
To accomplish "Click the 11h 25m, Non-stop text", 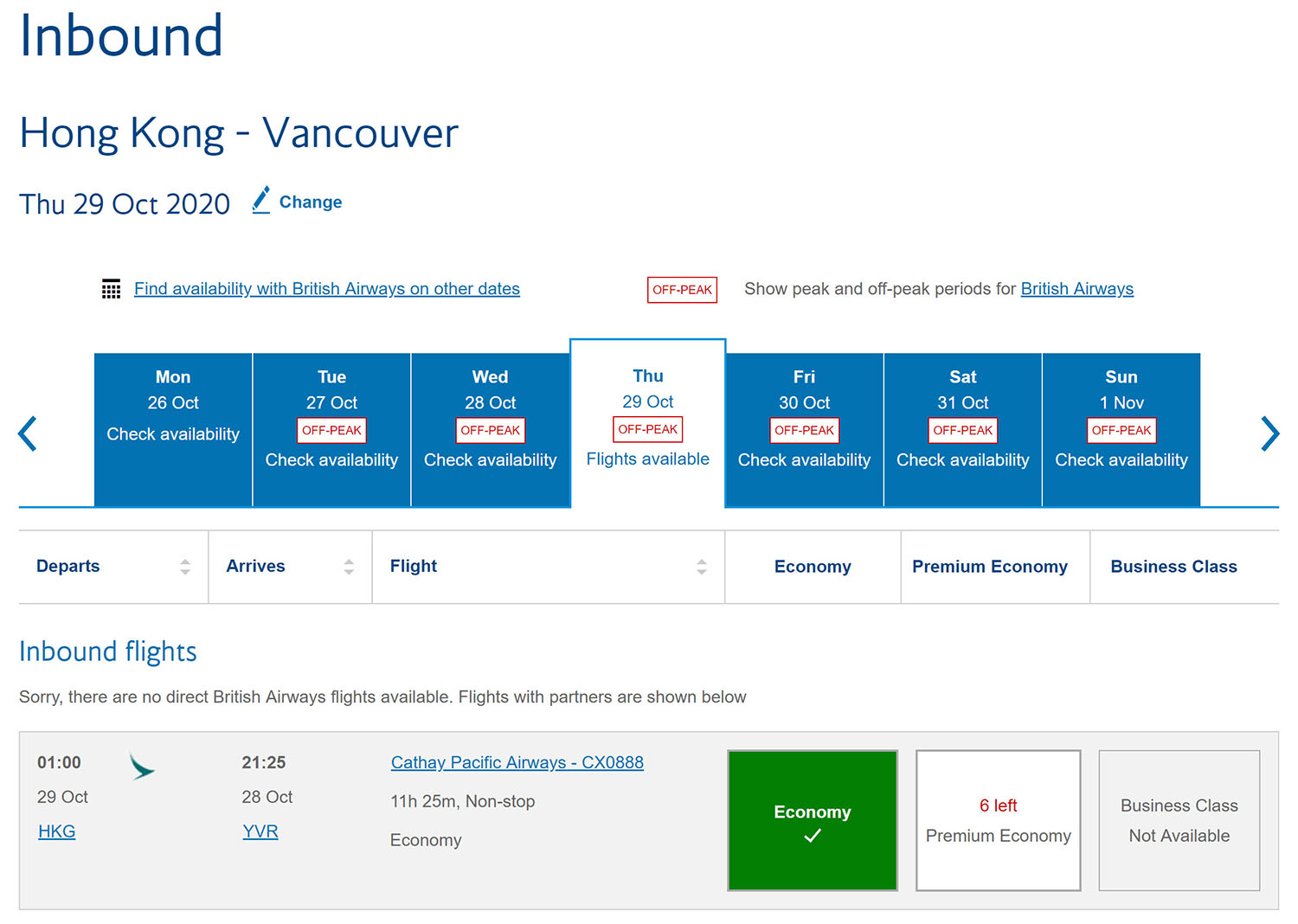I will pyautogui.click(x=463, y=801).
